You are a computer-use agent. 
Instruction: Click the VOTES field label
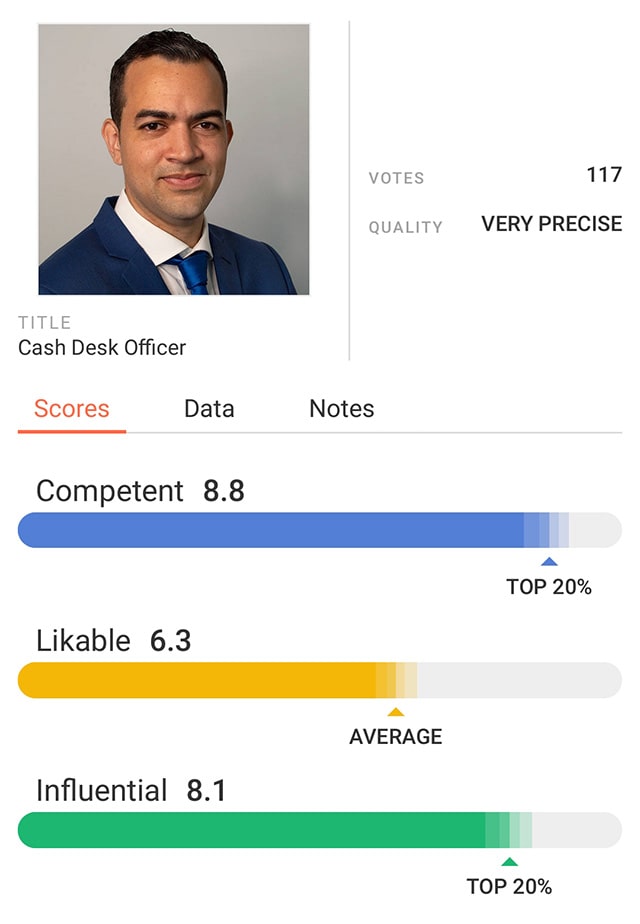(397, 178)
